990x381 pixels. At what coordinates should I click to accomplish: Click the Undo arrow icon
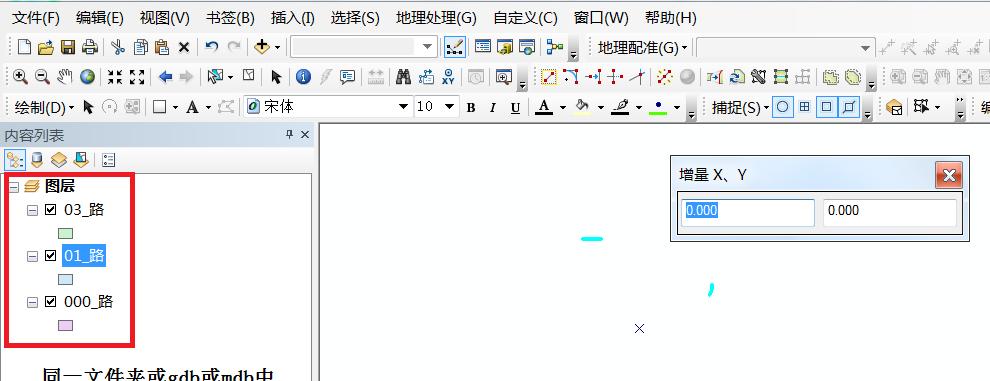click(x=212, y=47)
